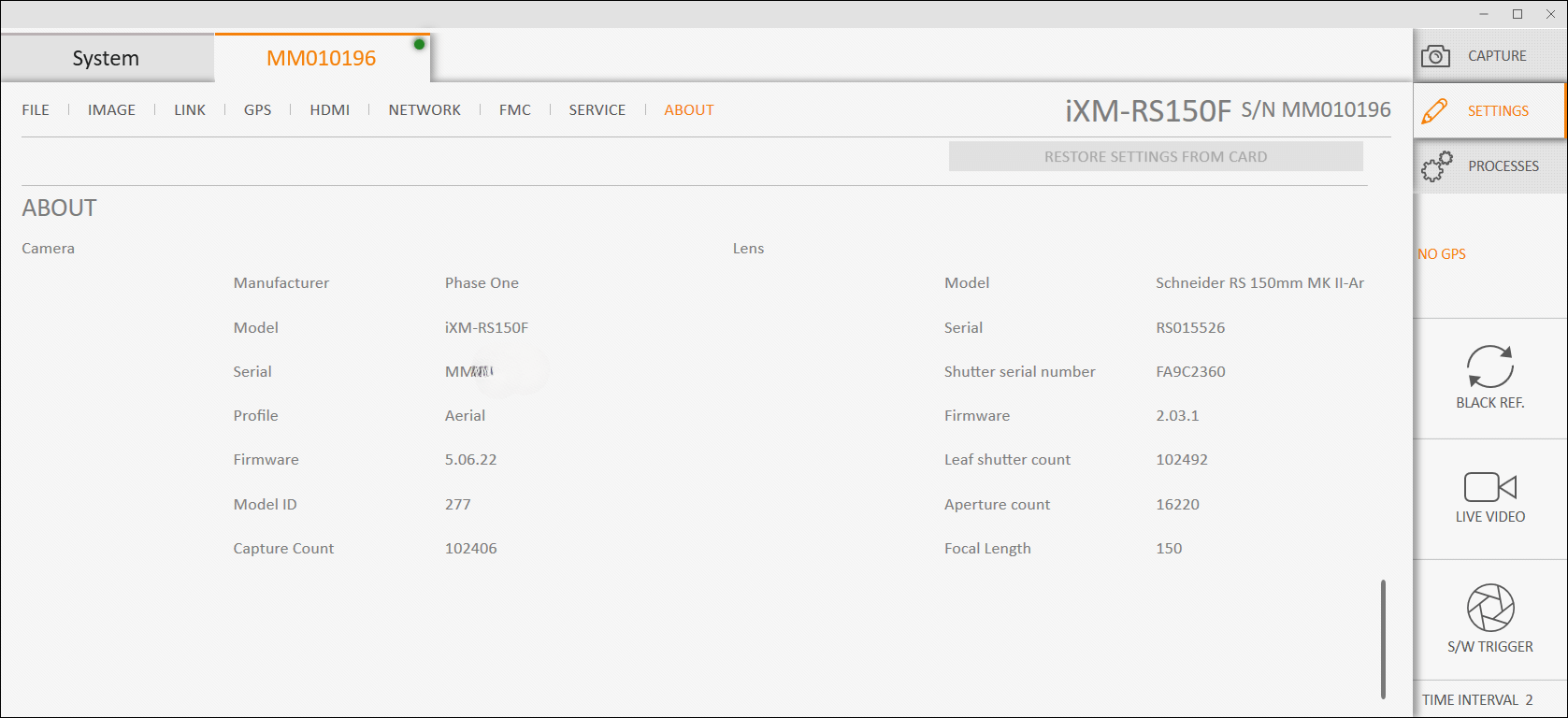Maximize the application window
Image resolution: width=1568 pixels, height=718 pixels.
(1518, 14)
